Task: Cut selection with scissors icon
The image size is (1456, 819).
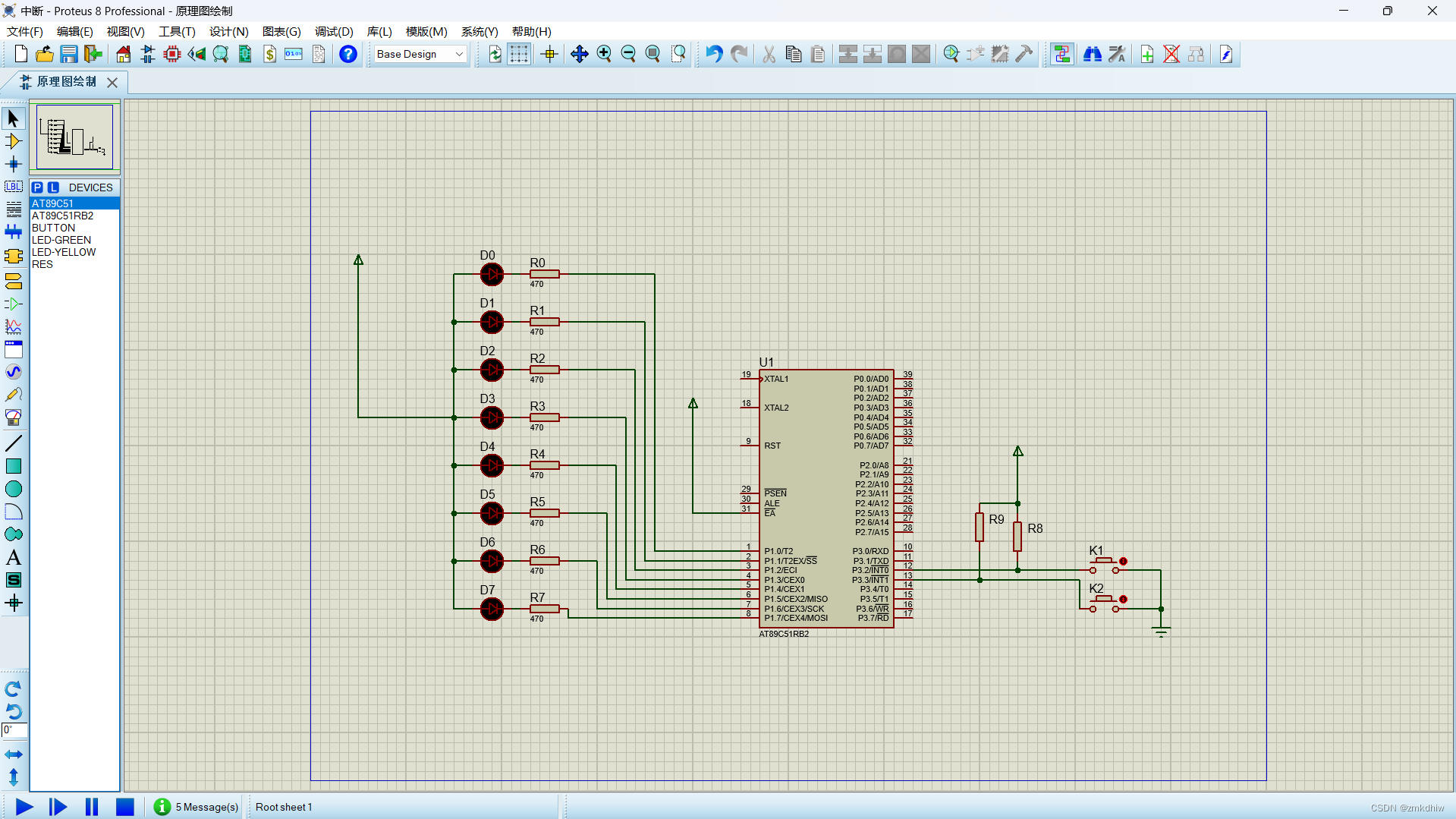Action: point(769,54)
